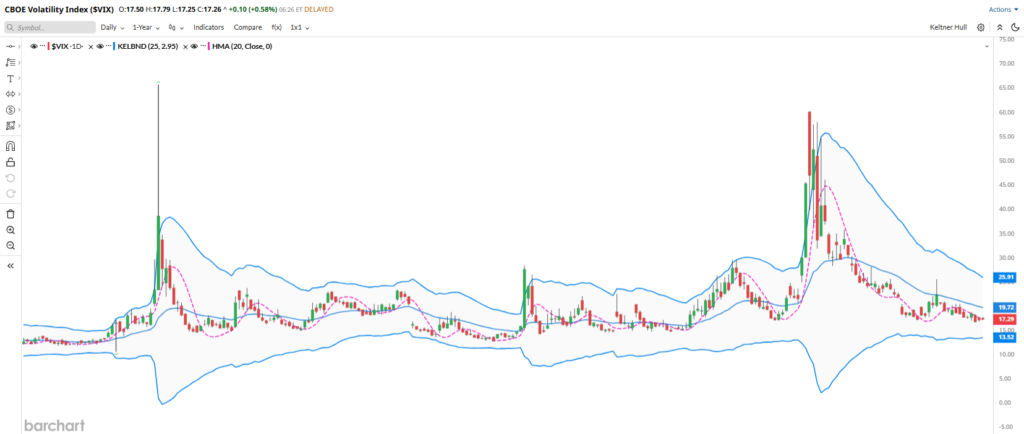Open the Daily period dropdown

[x=112, y=27]
